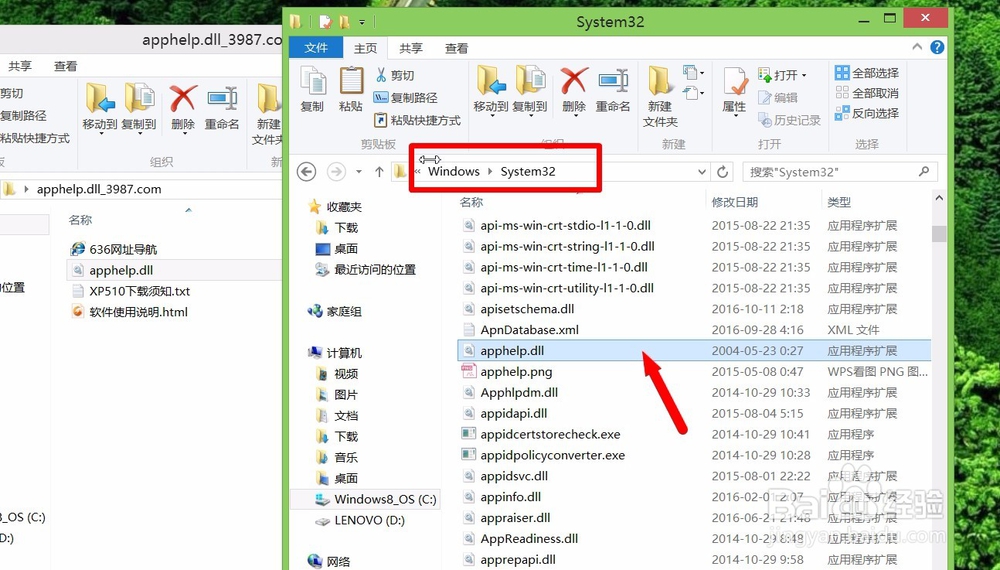1000x570 pixels.
Task: Click Up one level arrow in System32 window
Action: (379, 172)
